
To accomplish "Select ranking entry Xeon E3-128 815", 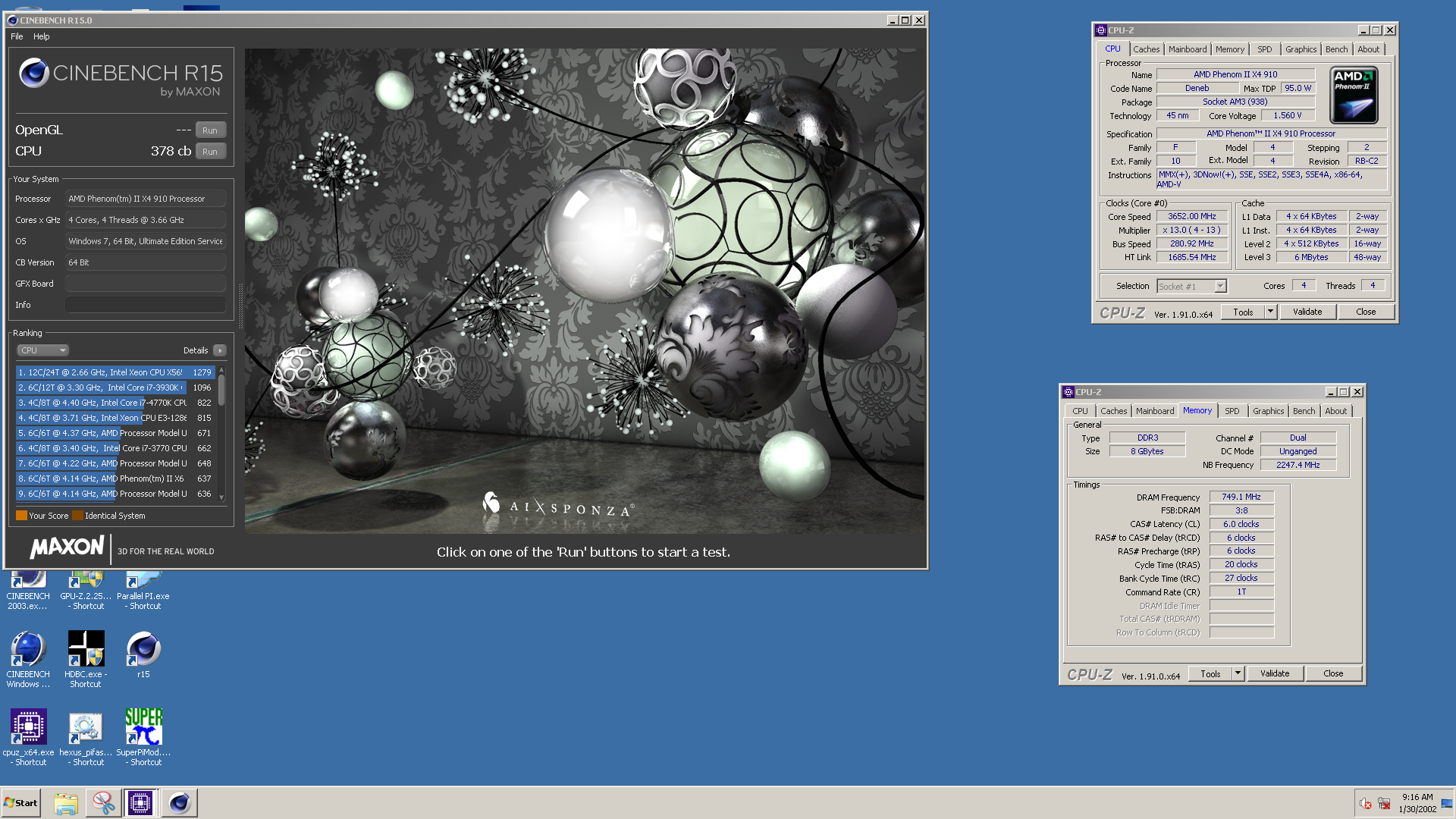I will (116, 418).
